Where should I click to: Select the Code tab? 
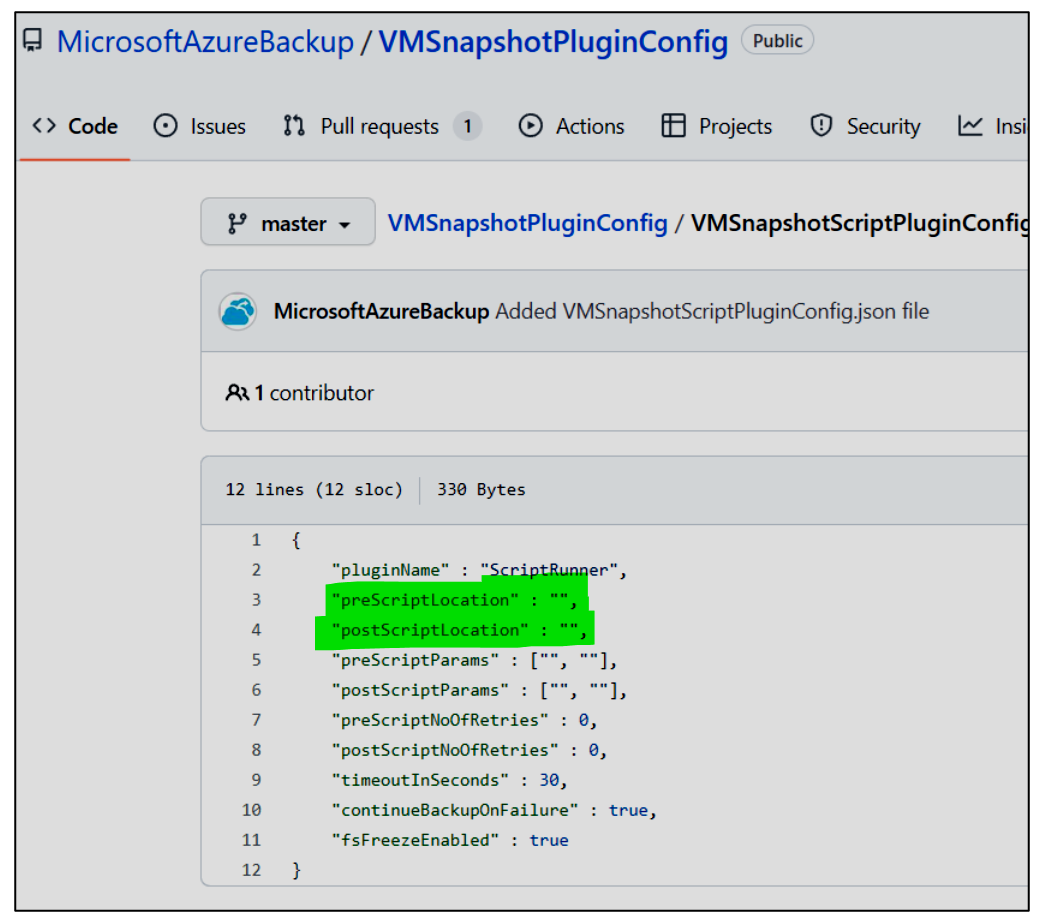click(x=93, y=125)
